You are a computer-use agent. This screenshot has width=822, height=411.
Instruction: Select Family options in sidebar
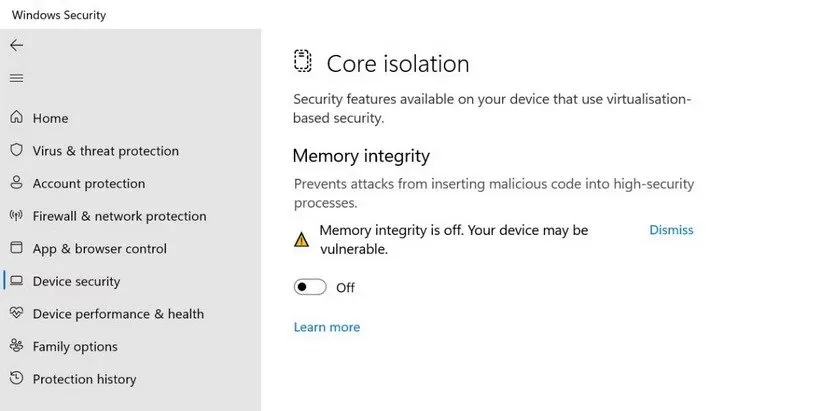[x=75, y=346]
